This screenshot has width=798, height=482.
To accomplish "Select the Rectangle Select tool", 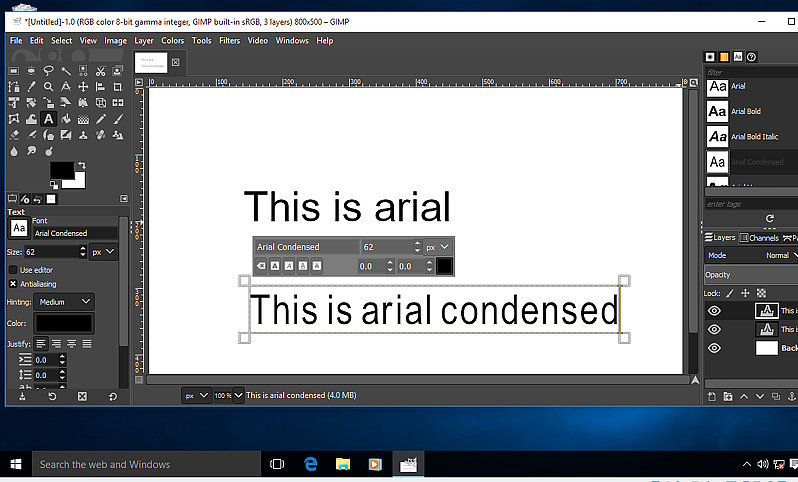I will pos(14,71).
